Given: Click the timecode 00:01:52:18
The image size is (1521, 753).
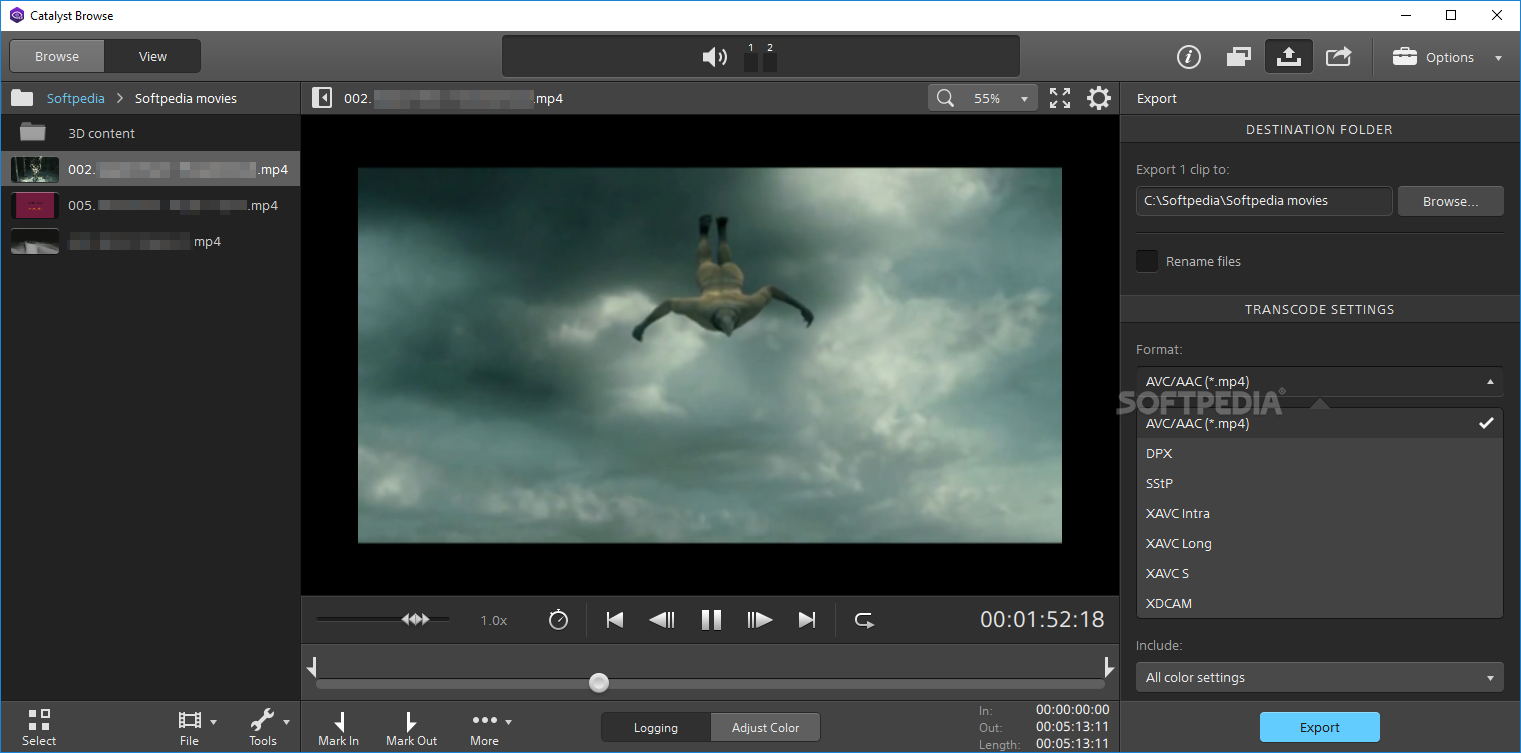Looking at the screenshot, I should [x=1042, y=619].
